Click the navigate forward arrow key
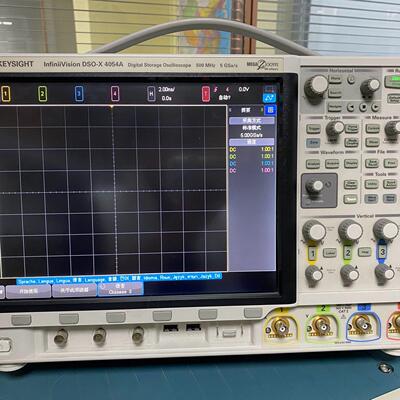 tap(375, 107)
